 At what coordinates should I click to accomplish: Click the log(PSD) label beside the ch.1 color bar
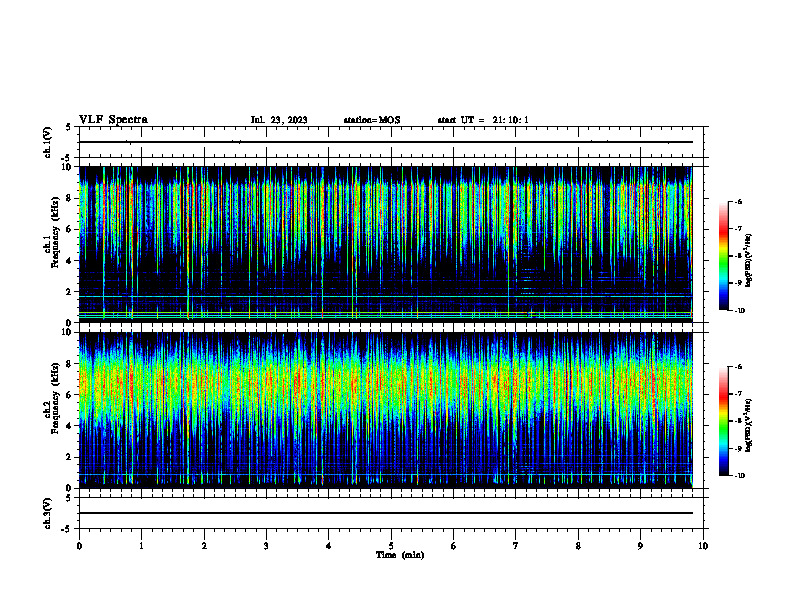click(749, 260)
